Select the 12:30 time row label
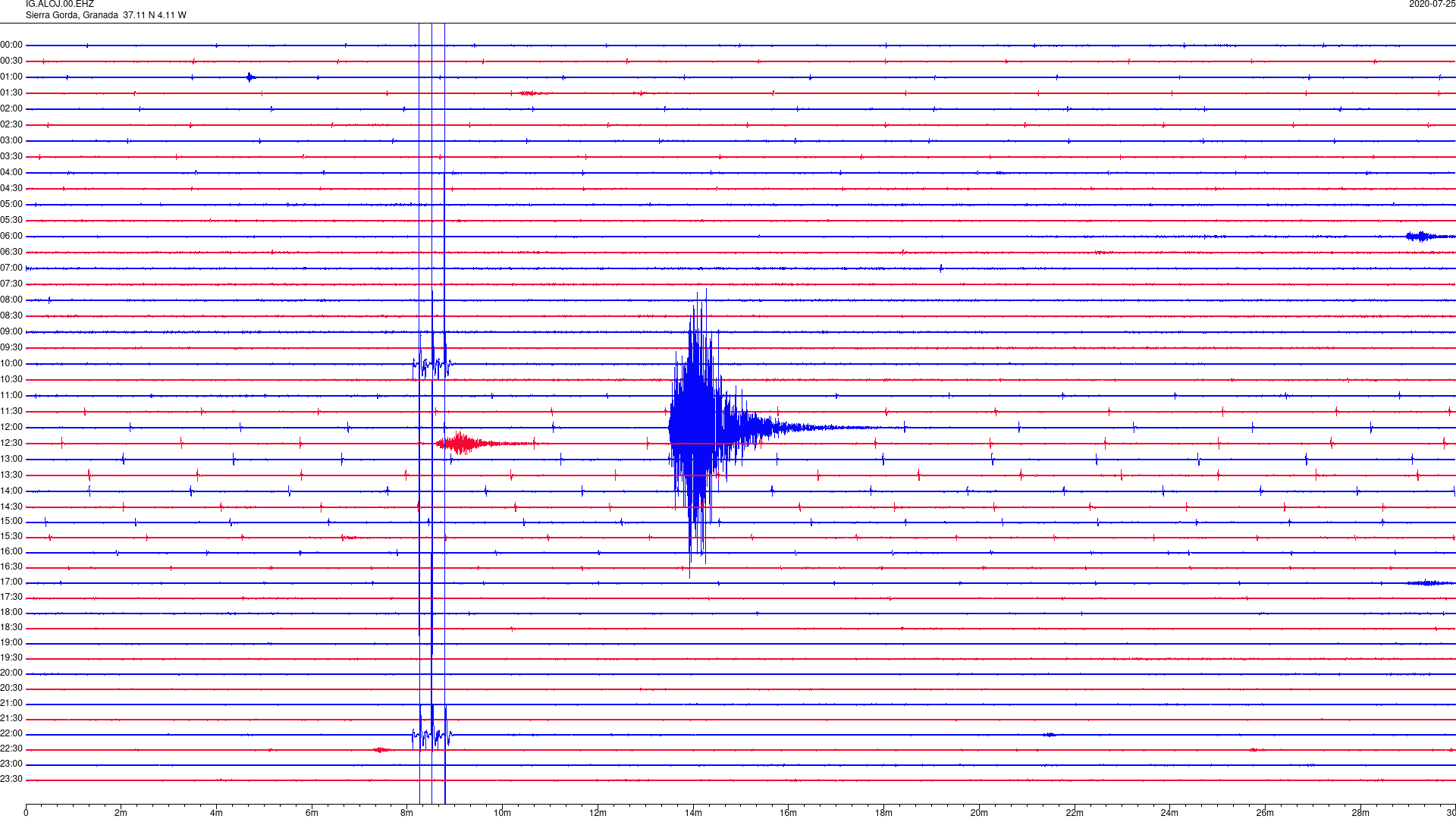1456x819 pixels. [x=11, y=444]
